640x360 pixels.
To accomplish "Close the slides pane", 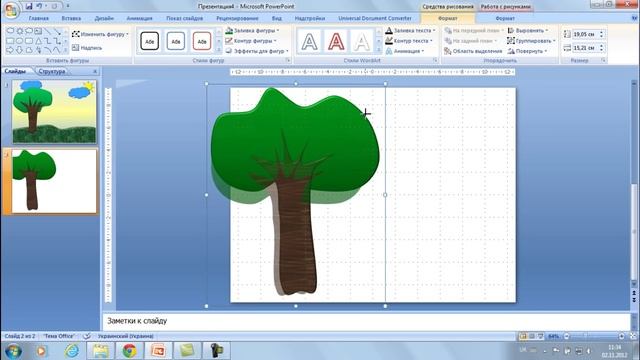I will click(x=95, y=71).
